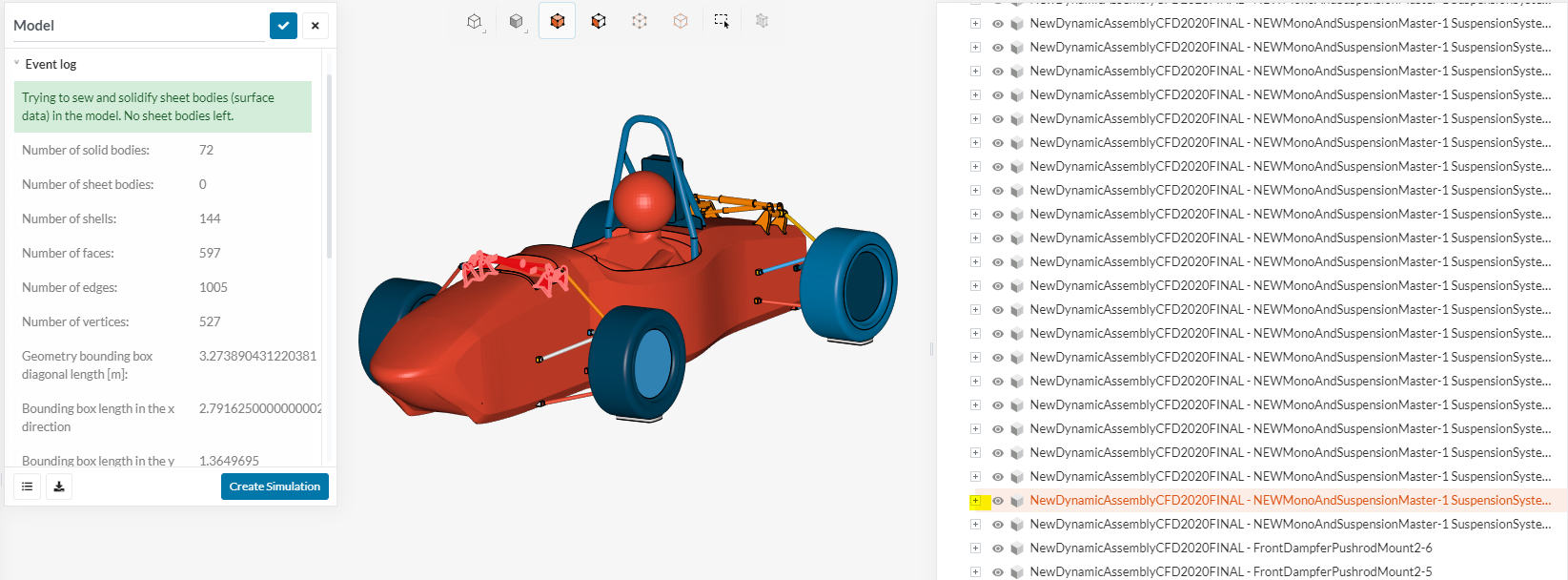
Task: Click the view orientation cube icon
Action: coord(475,21)
